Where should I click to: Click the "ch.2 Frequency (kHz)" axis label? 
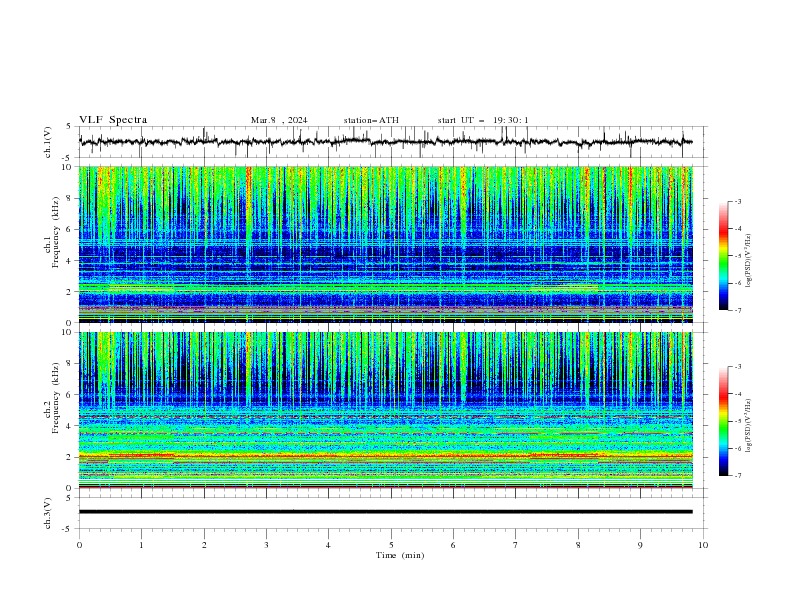[x=52, y=409]
